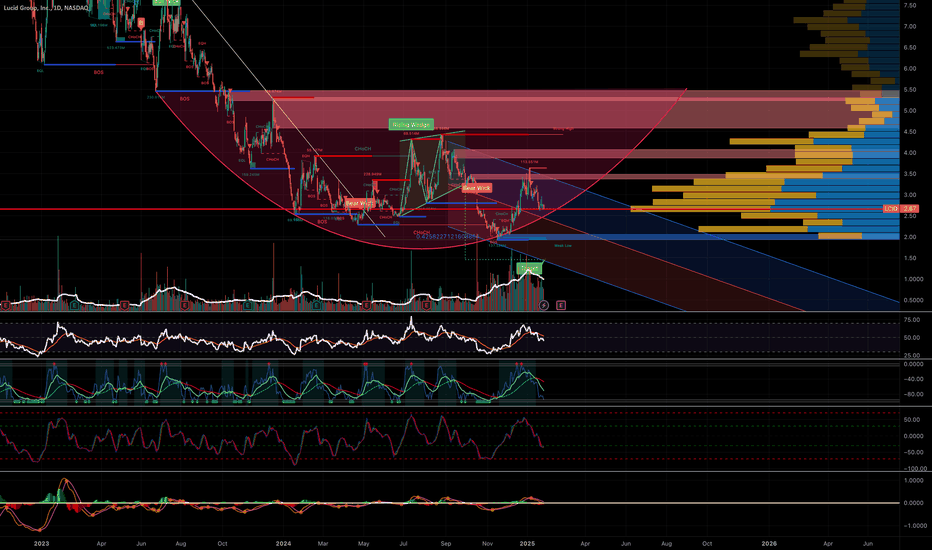Click the lightning bolt event icon
This screenshot has height=550, width=932.
(543, 305)
